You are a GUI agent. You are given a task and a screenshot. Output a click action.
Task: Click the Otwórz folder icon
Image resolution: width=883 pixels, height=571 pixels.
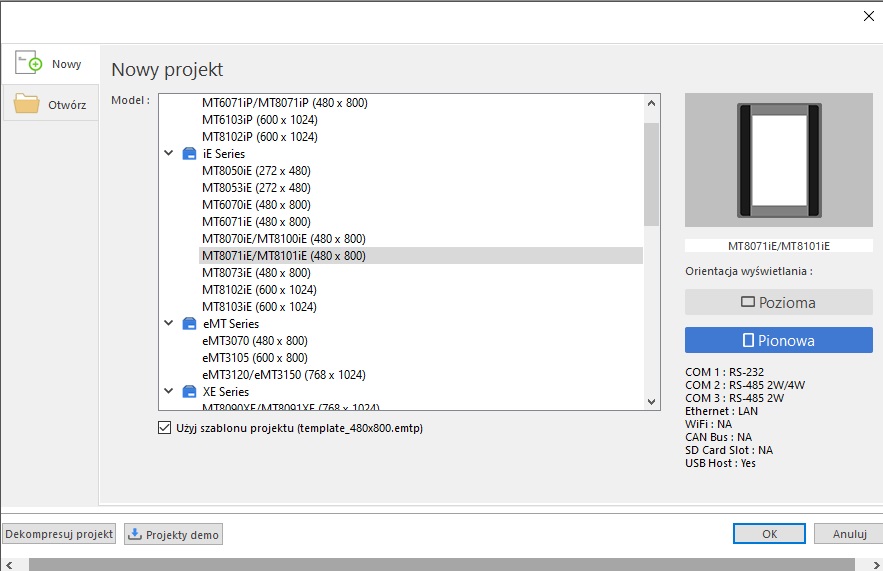pos(26,104)
